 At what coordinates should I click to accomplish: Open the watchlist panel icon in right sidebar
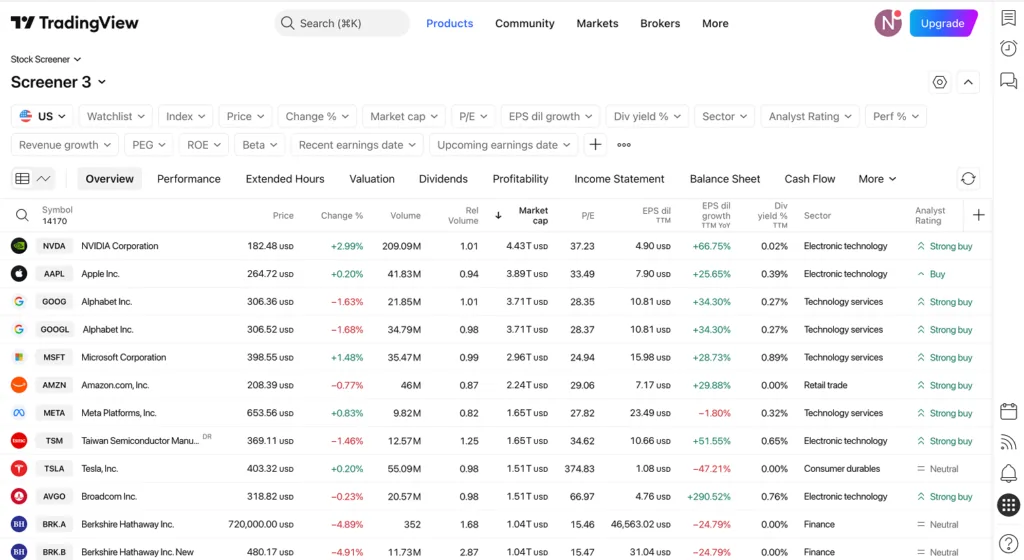tap(1008, 18)
